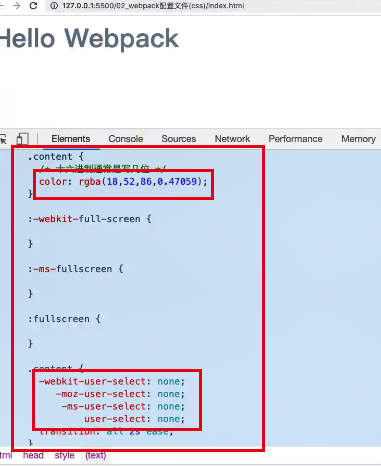This screenshot has width=381, height=466.
Task: Open the Network tab
Action: [x=232, y=139]
